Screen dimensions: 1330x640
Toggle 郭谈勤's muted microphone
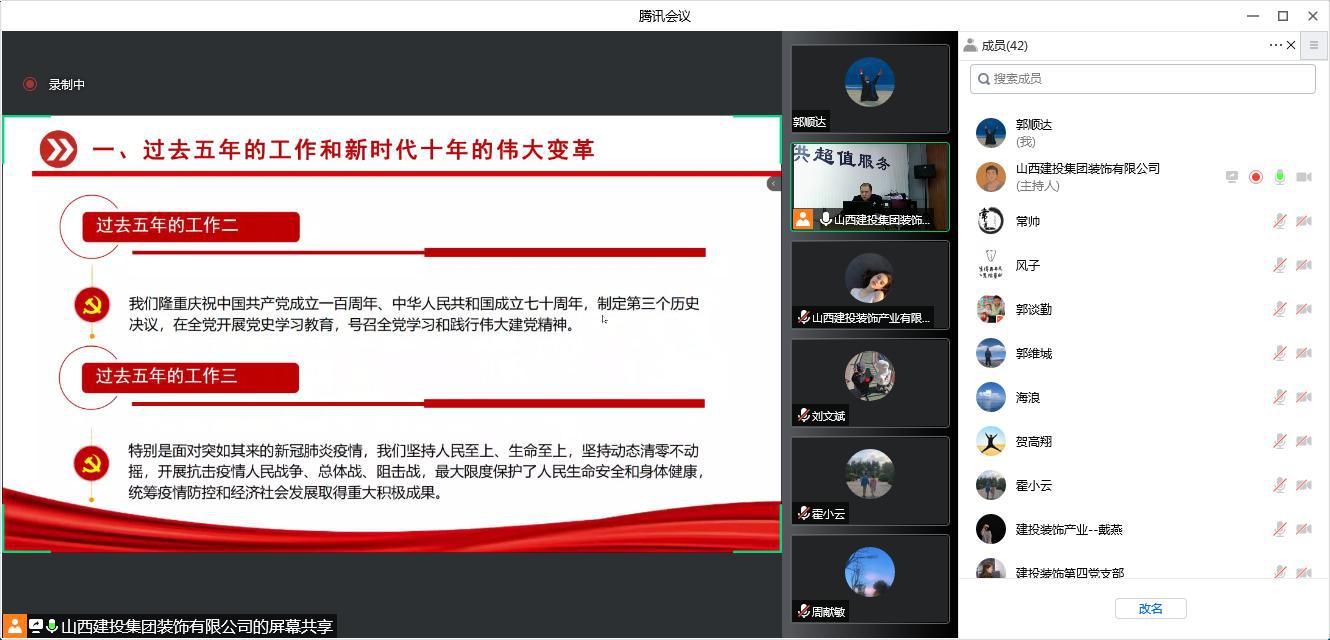tap(1279, 309)
